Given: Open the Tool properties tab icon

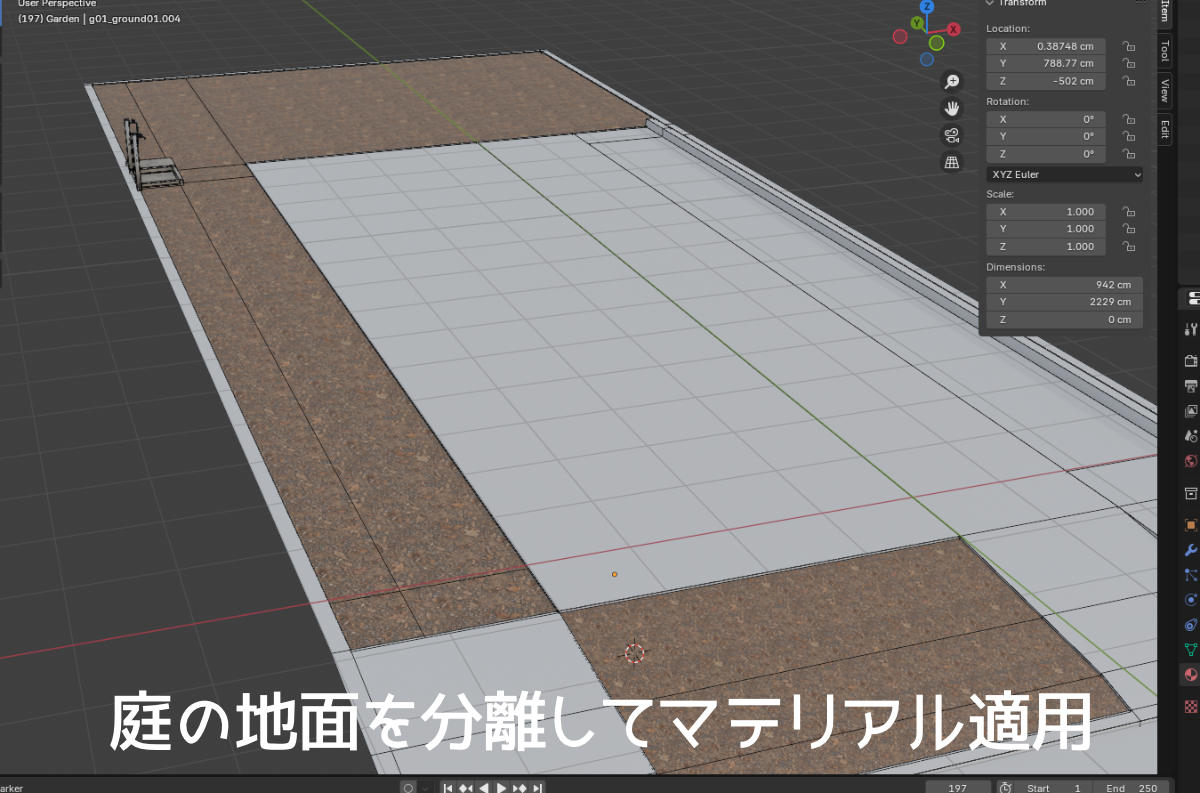Looking at the screenshot, I should click(x=1190, y=329).
